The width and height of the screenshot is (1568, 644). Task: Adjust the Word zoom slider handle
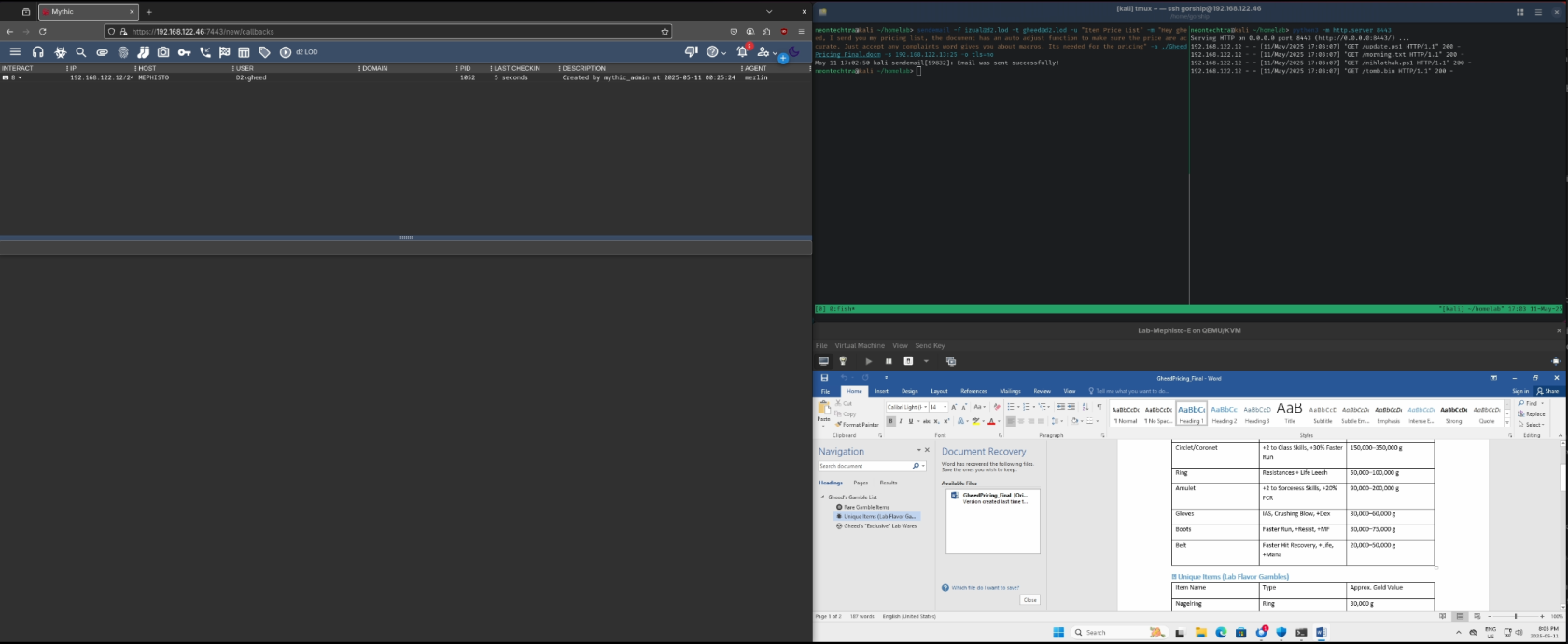1516,616
